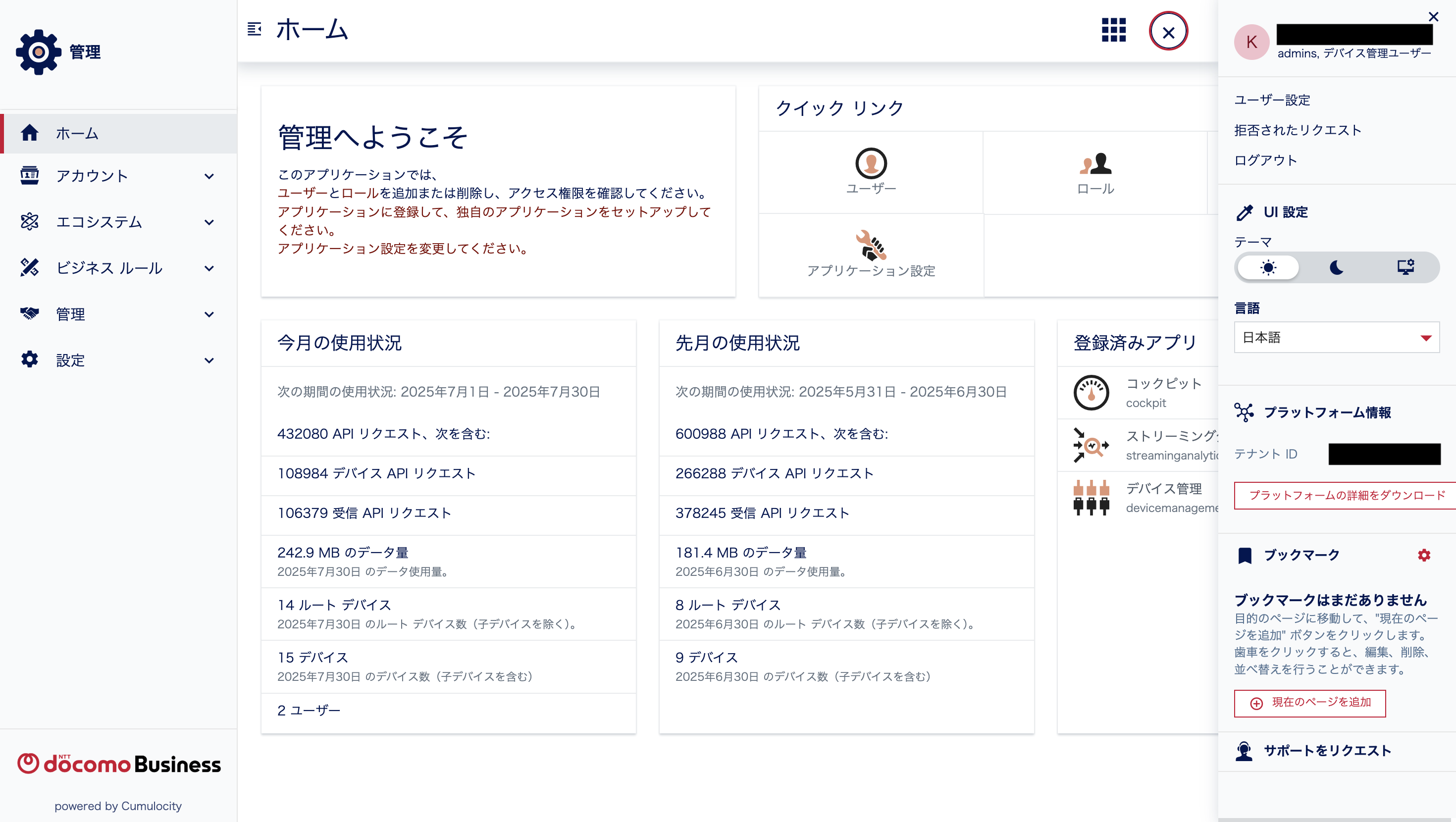Close the right drawer with the small X
1456x822 pixels.
pyautogui.click(x=1433, y=16)
